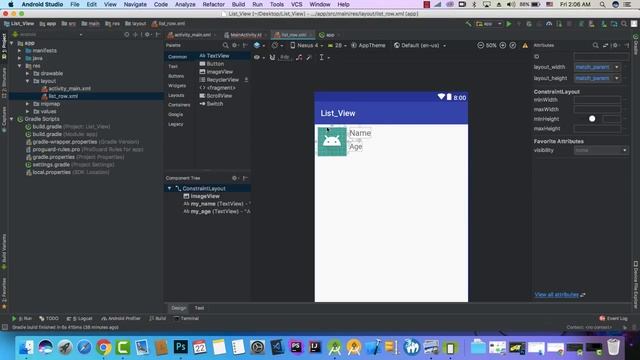The image size is (640, 360).
Task: Open the Default (en-us) locale dropdown
Action: (420, 45)
